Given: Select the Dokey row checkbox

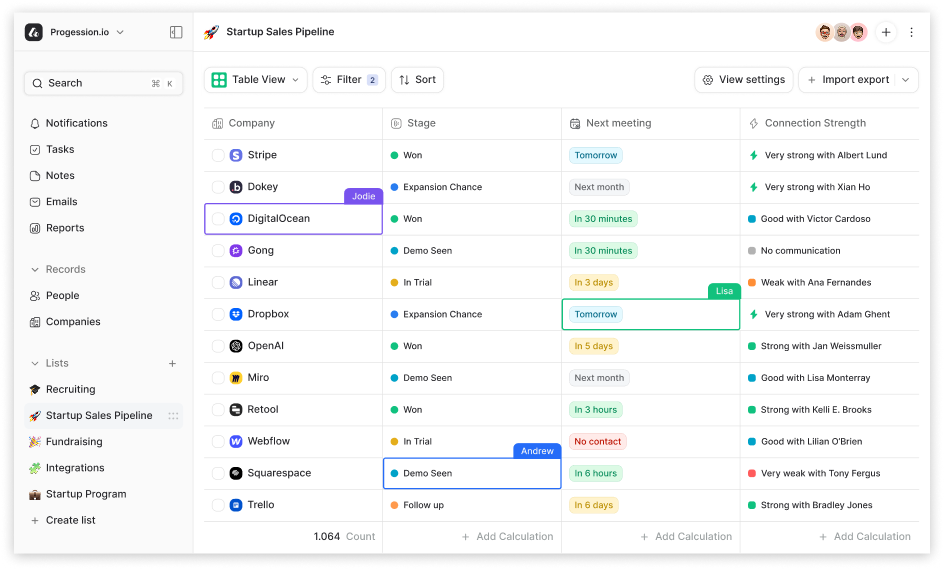Looking at the screenshot, I should 218,187.
